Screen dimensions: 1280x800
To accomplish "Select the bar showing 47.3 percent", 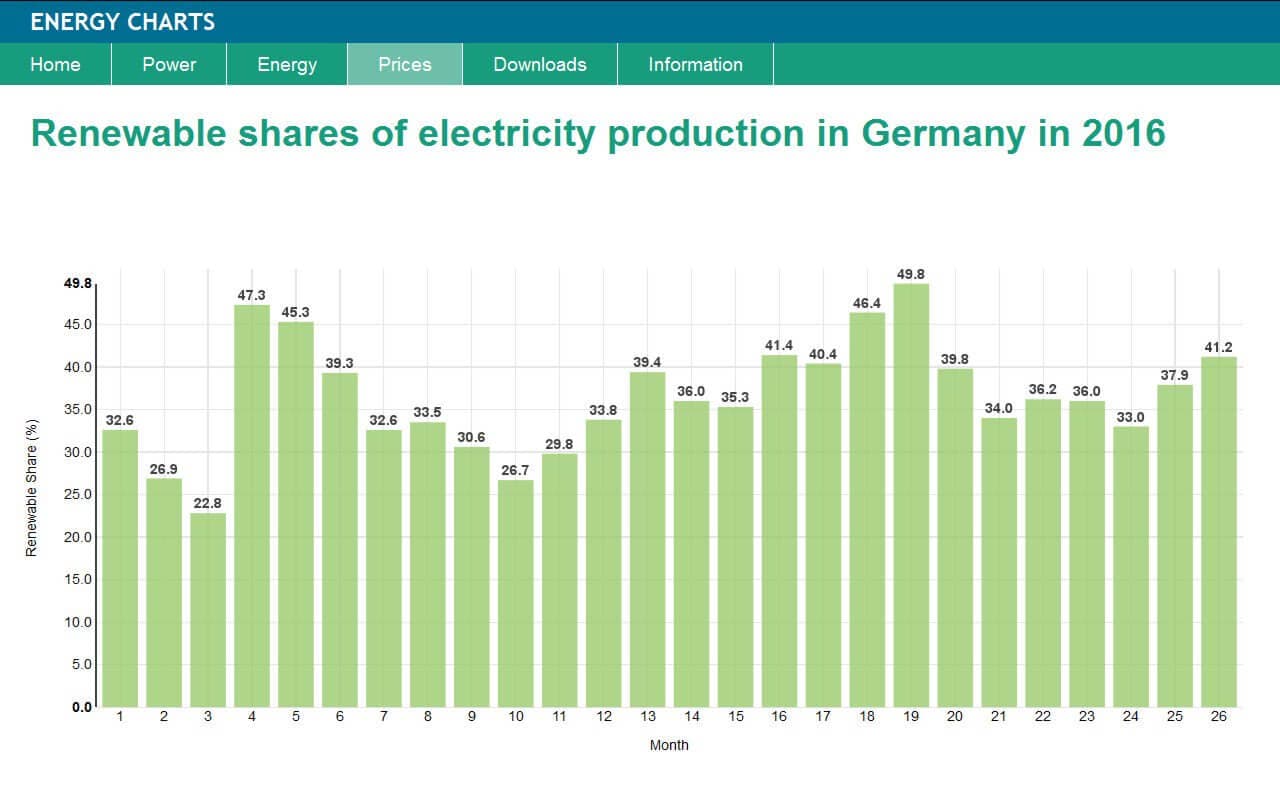I will (x=252, y=506).
